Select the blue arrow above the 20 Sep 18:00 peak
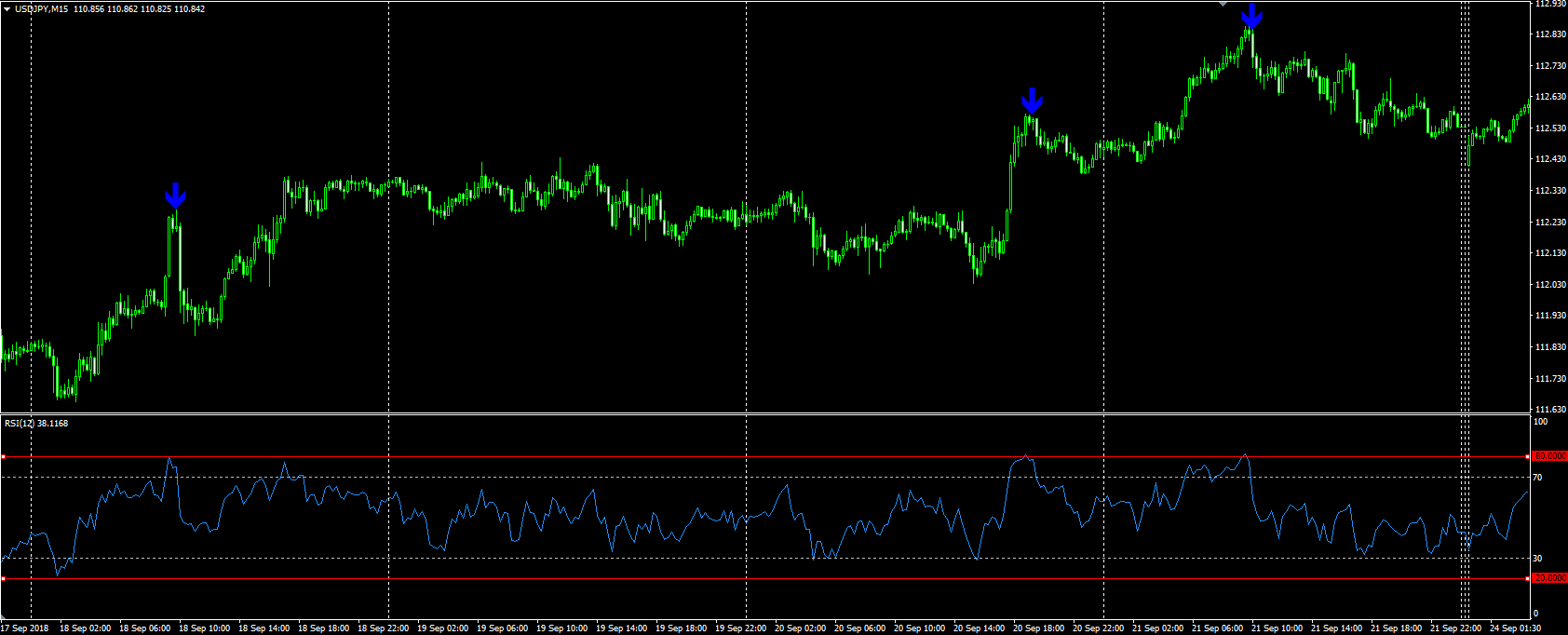The width and height of the screenshot is (1568, 635). tap(1032, 101)
